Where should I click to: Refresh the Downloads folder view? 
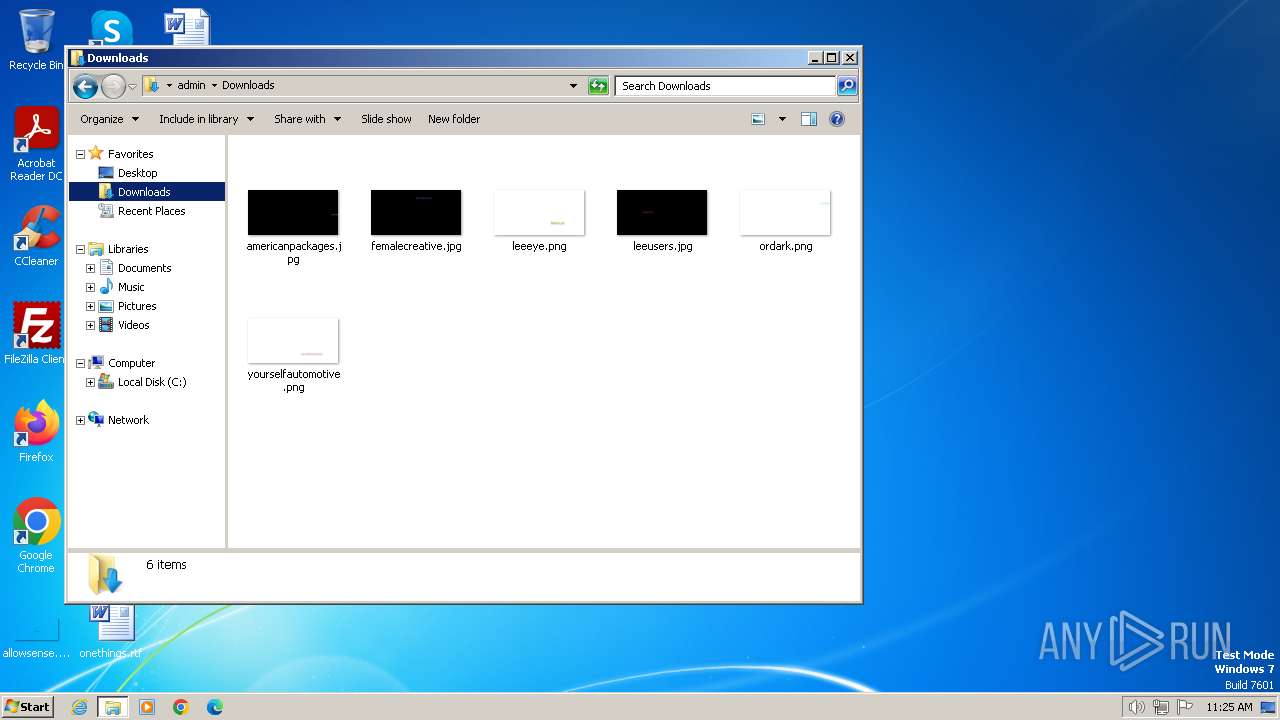[598, 86]
